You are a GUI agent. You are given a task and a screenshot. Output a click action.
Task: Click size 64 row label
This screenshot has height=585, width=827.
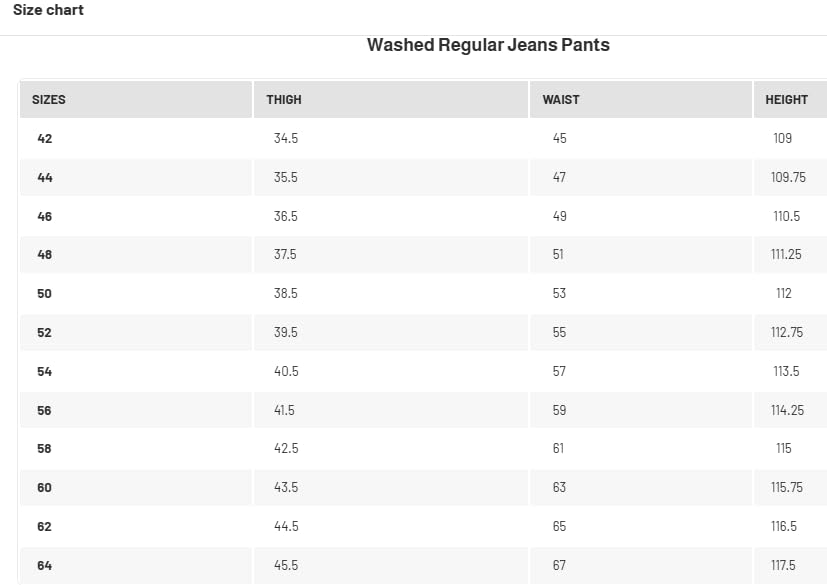(45, 565)
